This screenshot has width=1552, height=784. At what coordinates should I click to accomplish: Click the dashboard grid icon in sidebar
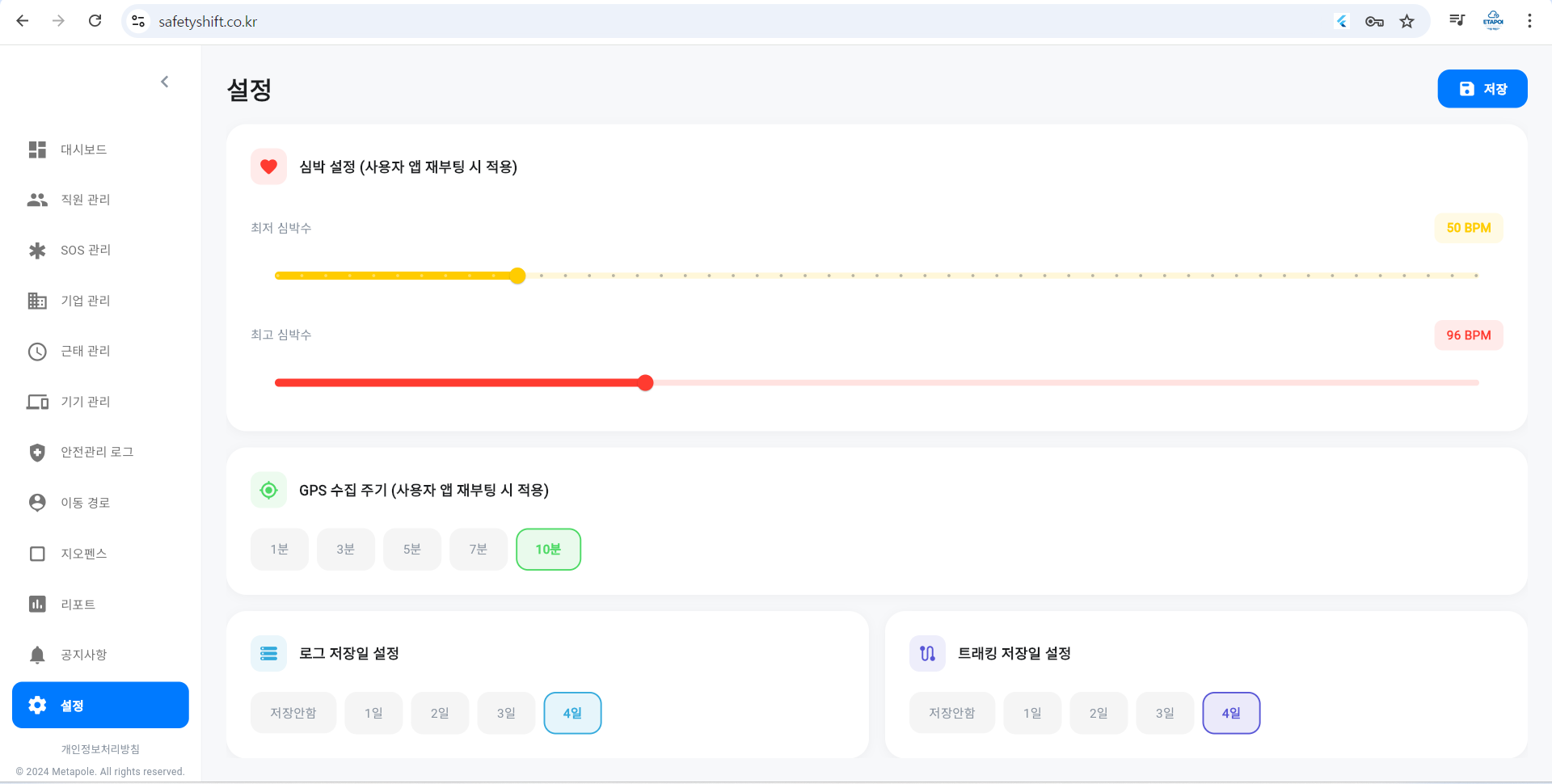(x=37, y=150)
